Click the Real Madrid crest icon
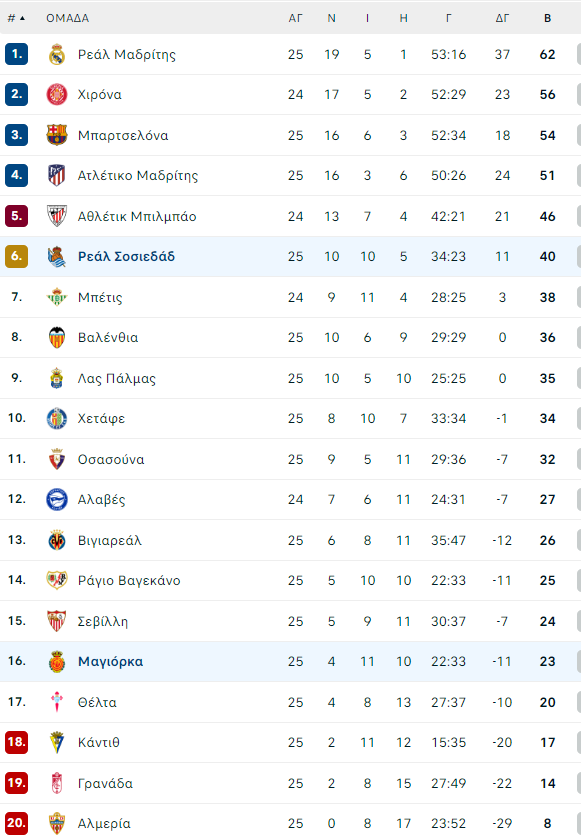 57,55
